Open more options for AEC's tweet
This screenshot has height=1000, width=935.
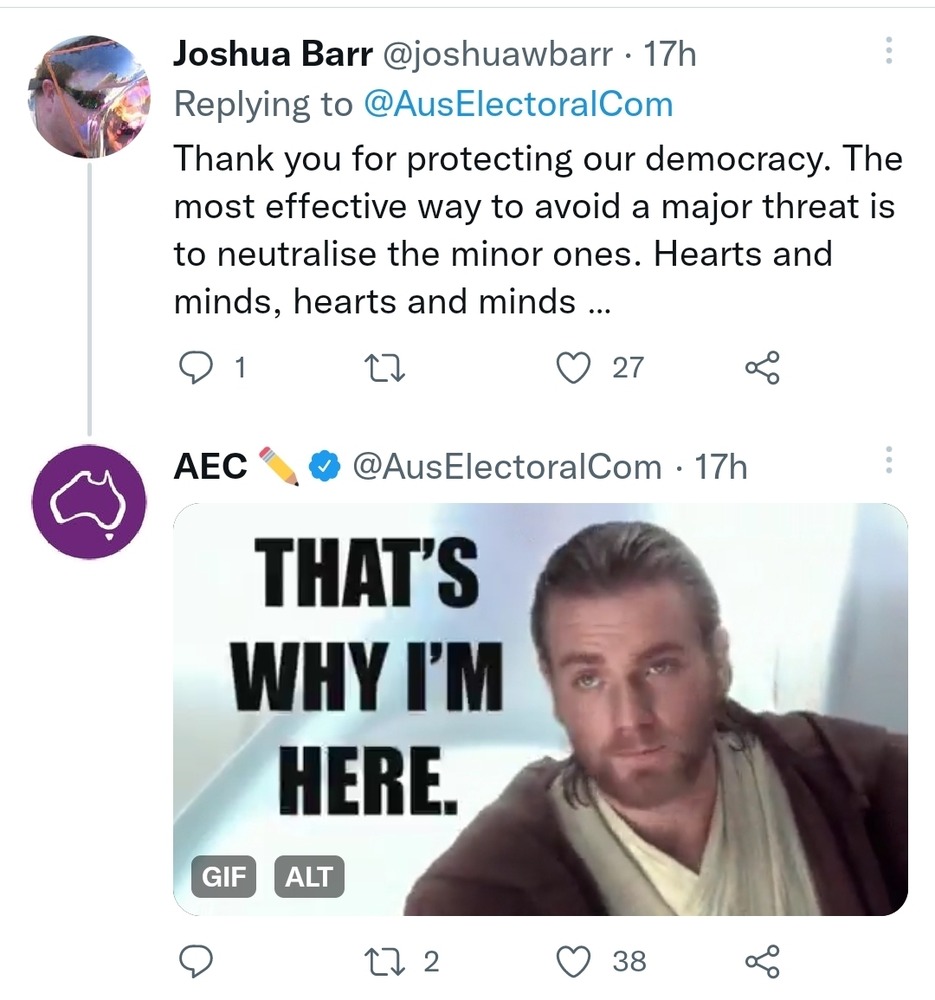tap(888, 461)
